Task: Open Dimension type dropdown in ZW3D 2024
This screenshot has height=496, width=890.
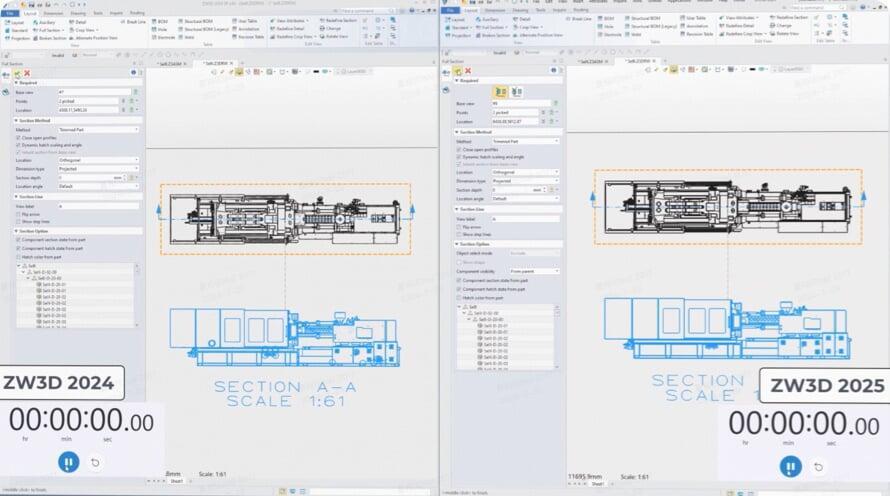Action: tap(98, 169)
